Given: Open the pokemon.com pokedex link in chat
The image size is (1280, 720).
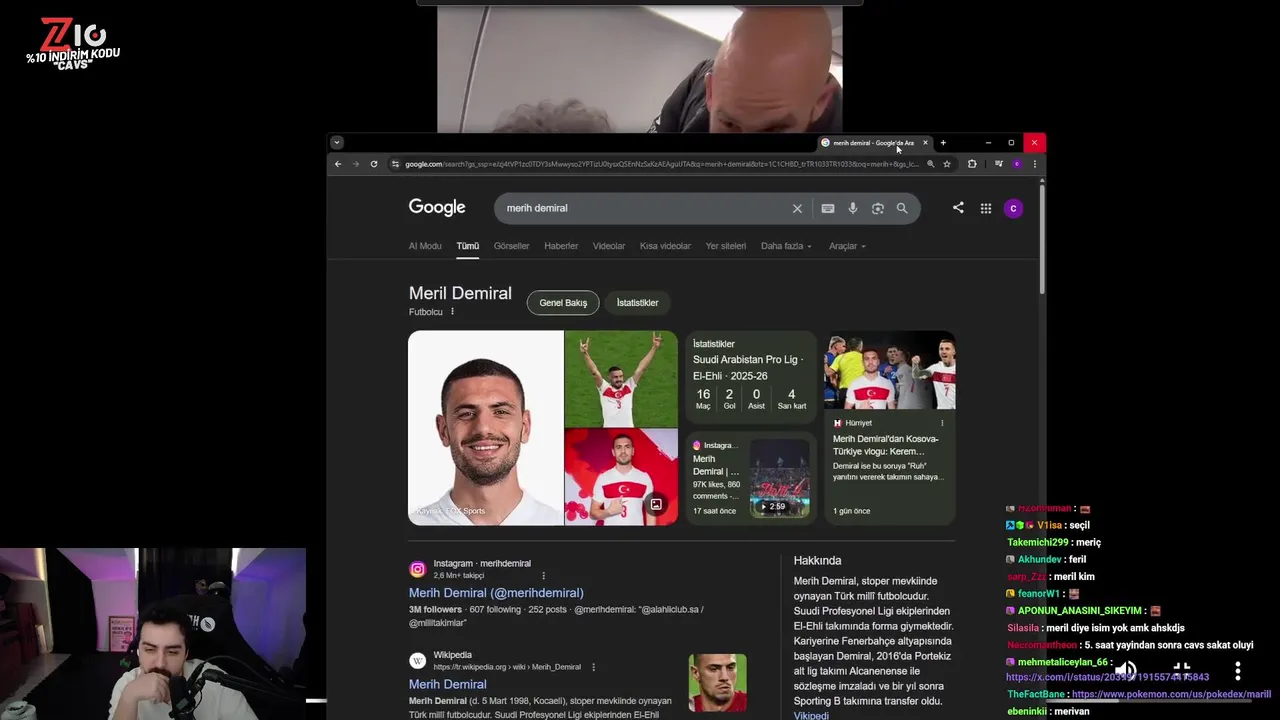Looking at the screenshot, I should (x=1171, y=694).
